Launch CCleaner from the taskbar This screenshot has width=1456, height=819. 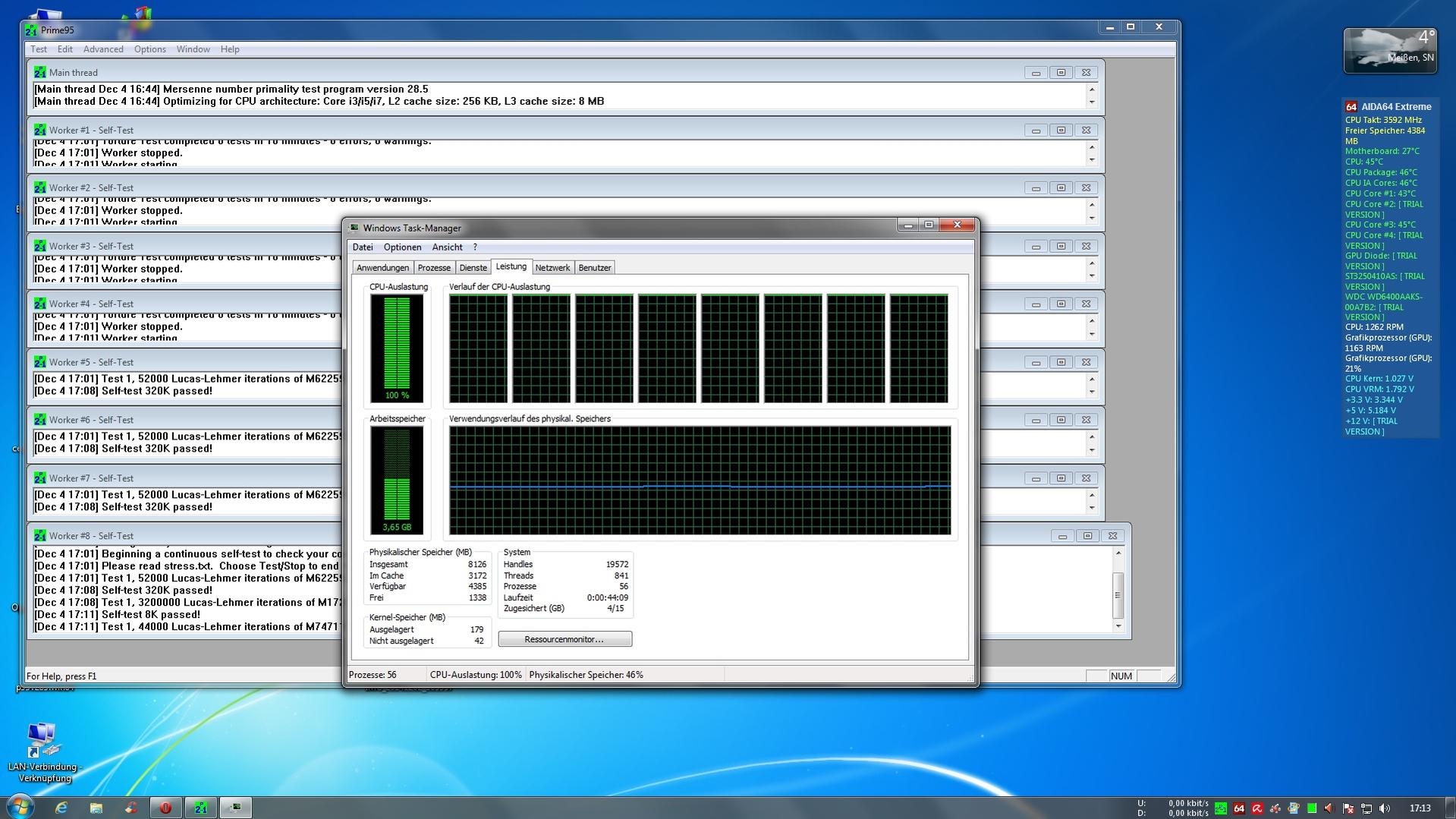[131, 808]
